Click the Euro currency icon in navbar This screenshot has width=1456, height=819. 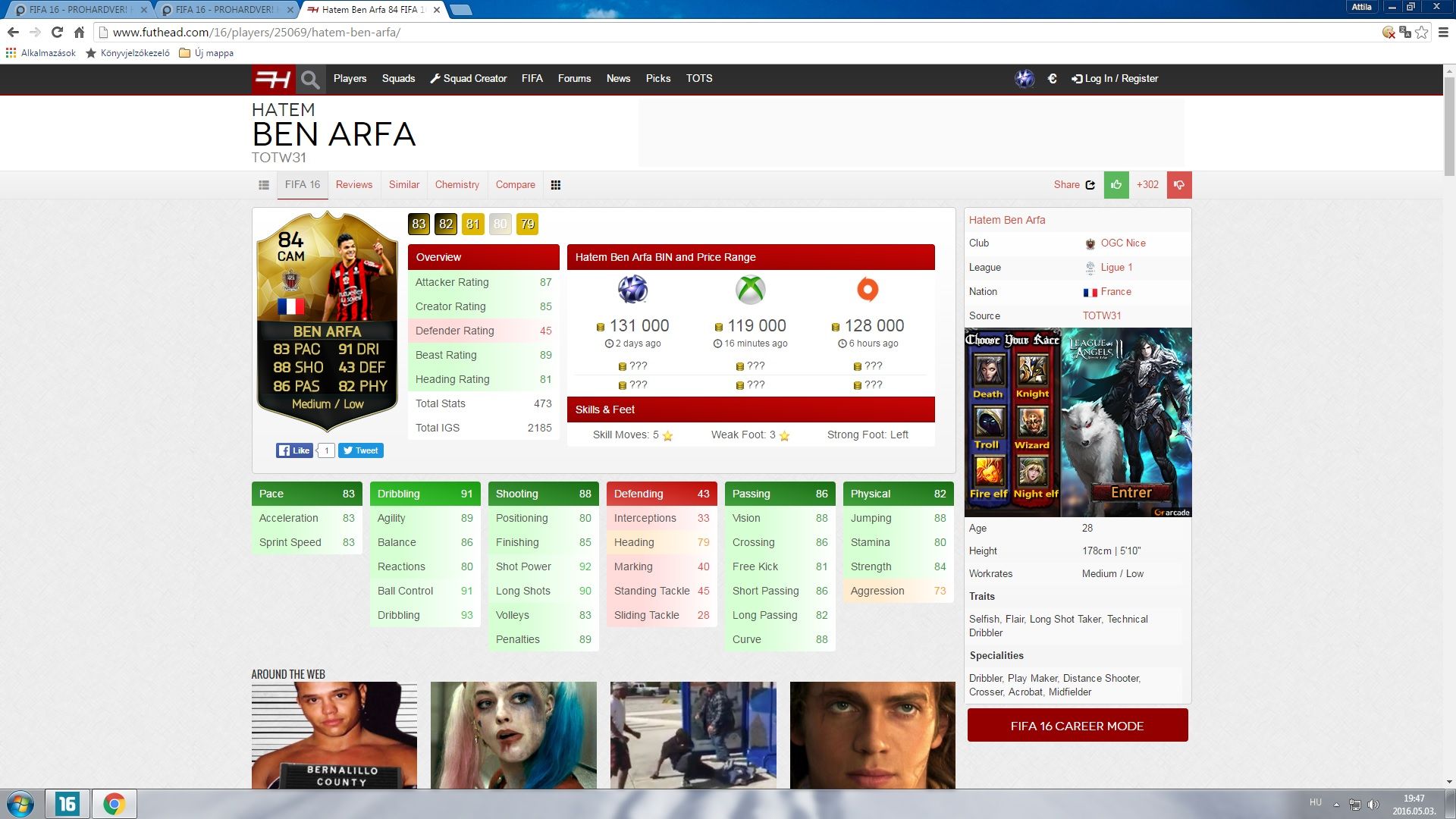coord(1052,79)
